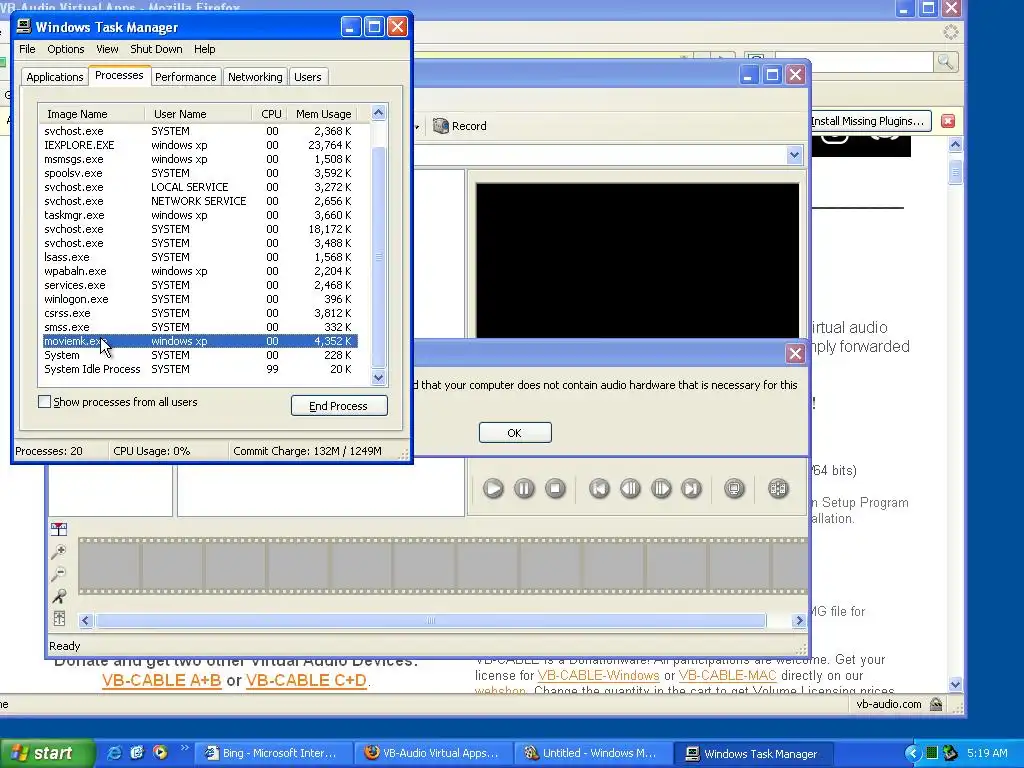The width and height of the screenshot is (1024, 768).
Task: Click the Firefox search magnifier icon
Action: pos(946,62)
